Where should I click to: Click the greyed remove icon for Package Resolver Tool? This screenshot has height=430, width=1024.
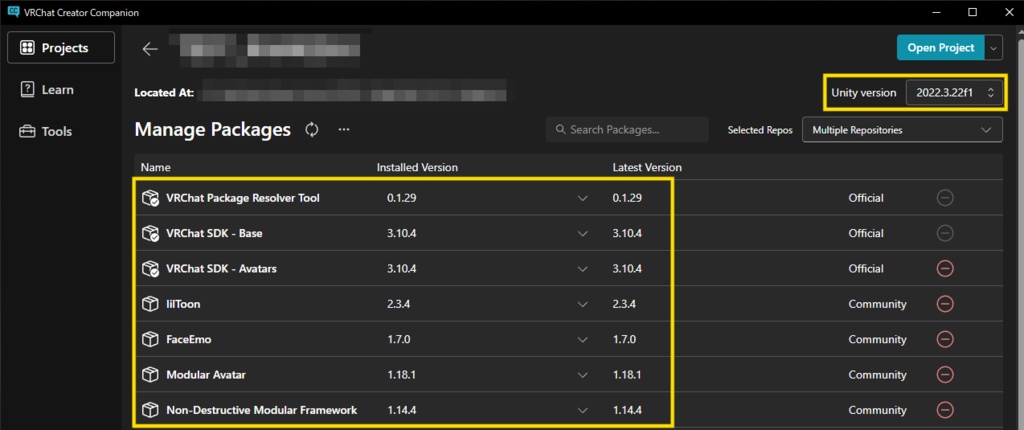click(945, 198)
